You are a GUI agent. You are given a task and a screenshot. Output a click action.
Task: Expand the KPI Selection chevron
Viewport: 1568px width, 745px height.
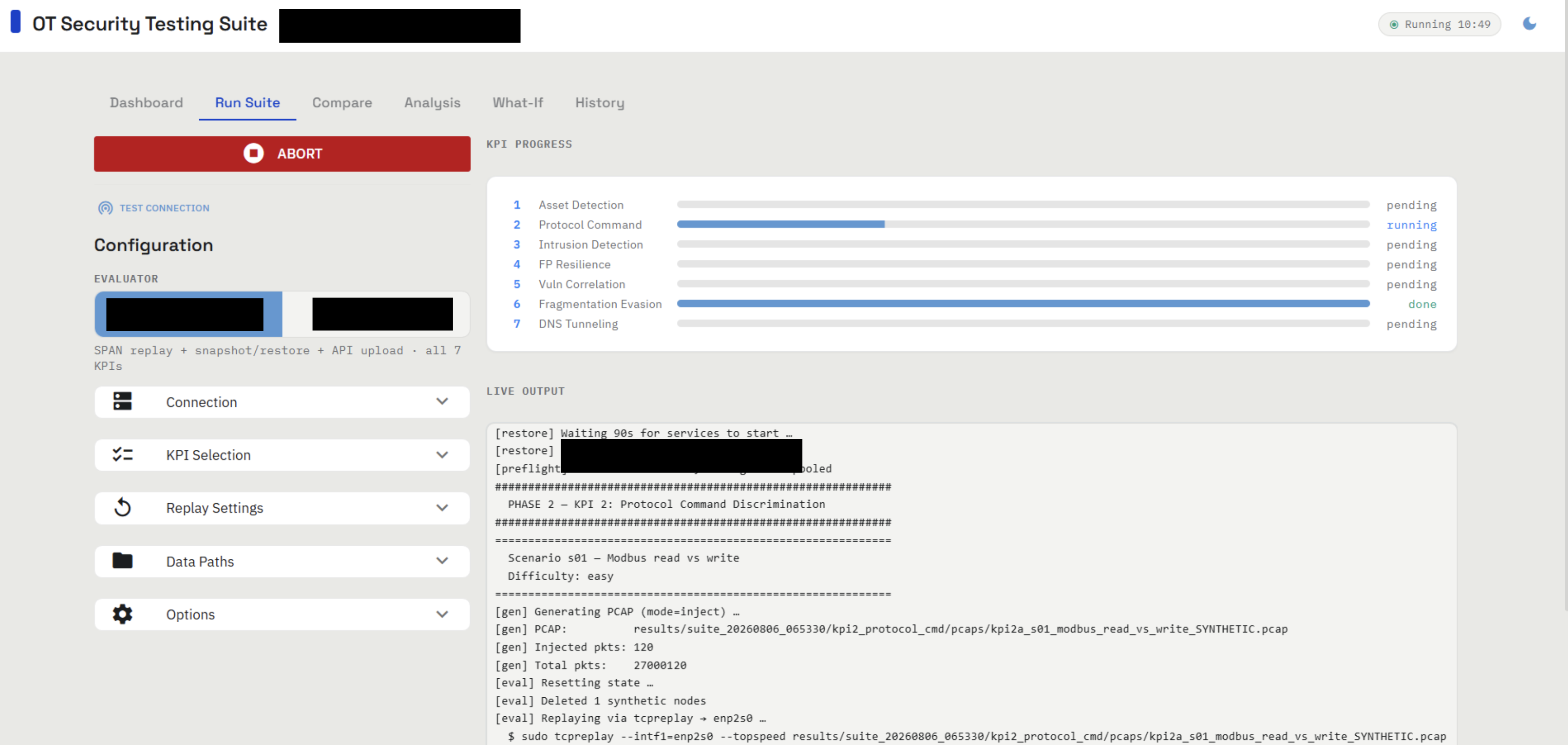tap(443, 455)
